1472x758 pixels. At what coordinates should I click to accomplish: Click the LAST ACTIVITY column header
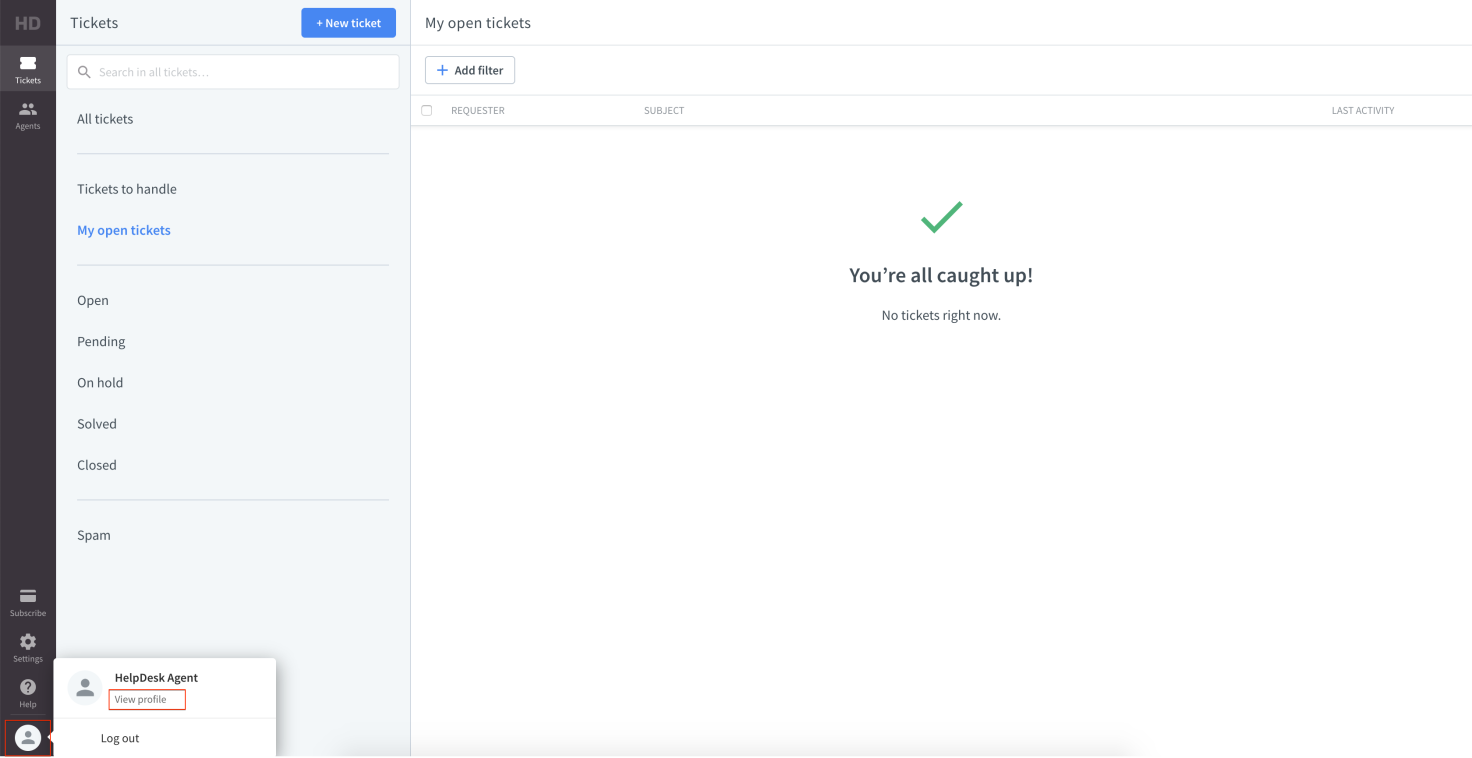pyautogui.click(x=1363, y=110)
